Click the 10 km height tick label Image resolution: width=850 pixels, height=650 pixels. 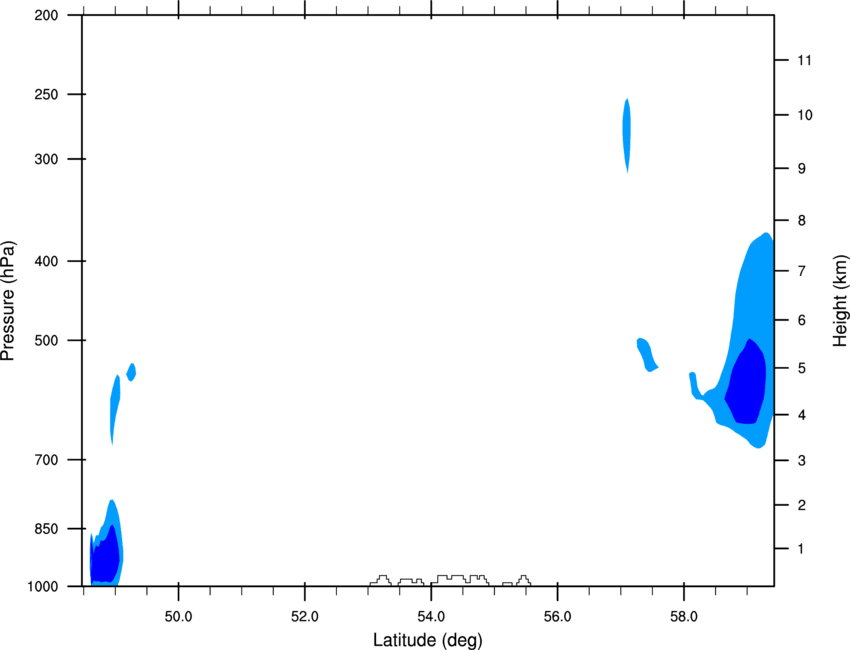[x=805, y=115]
